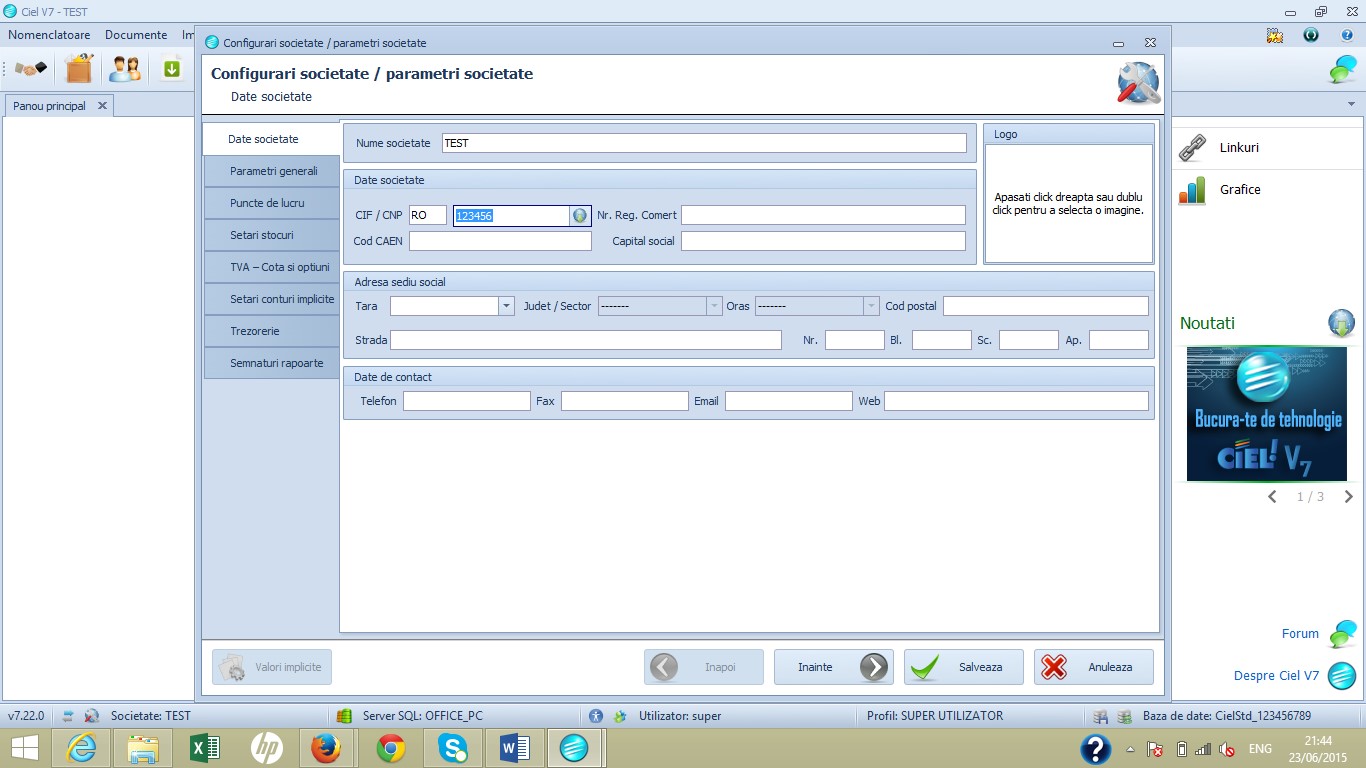Click the Salveaza button
1366x768 pixels.
964,667
